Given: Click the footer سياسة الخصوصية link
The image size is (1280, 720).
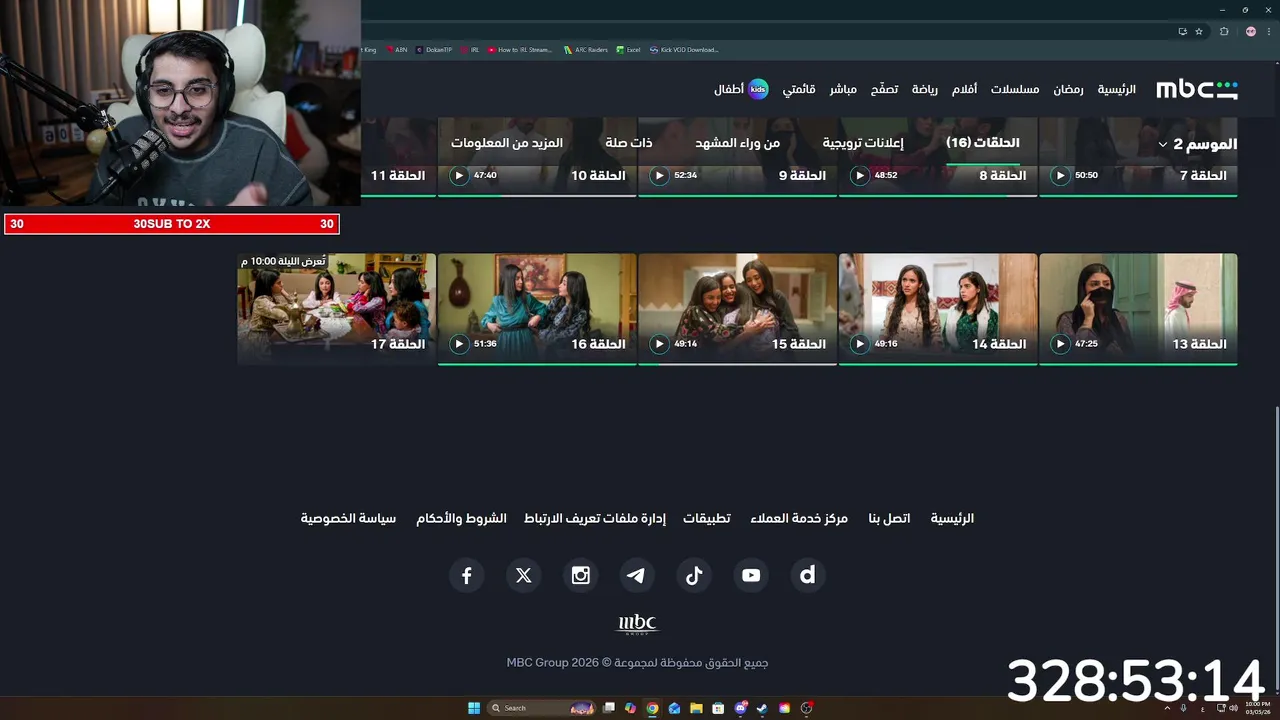Looking at the screenshot, I should point(348,518).
